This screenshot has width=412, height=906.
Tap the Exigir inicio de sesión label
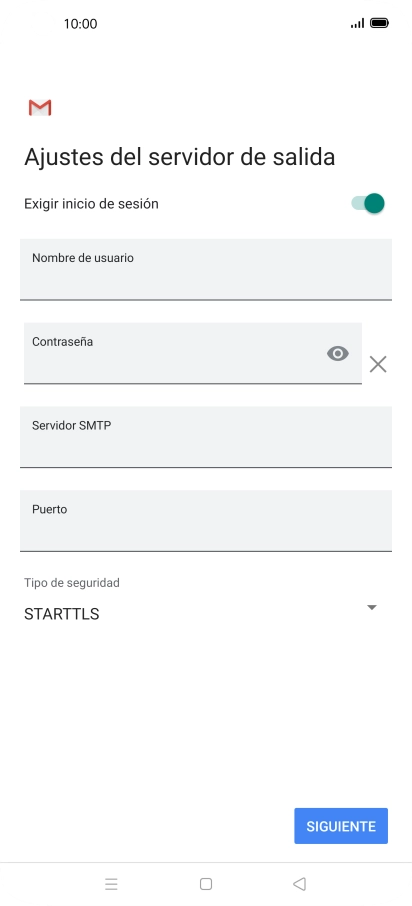tap(91, 204)
